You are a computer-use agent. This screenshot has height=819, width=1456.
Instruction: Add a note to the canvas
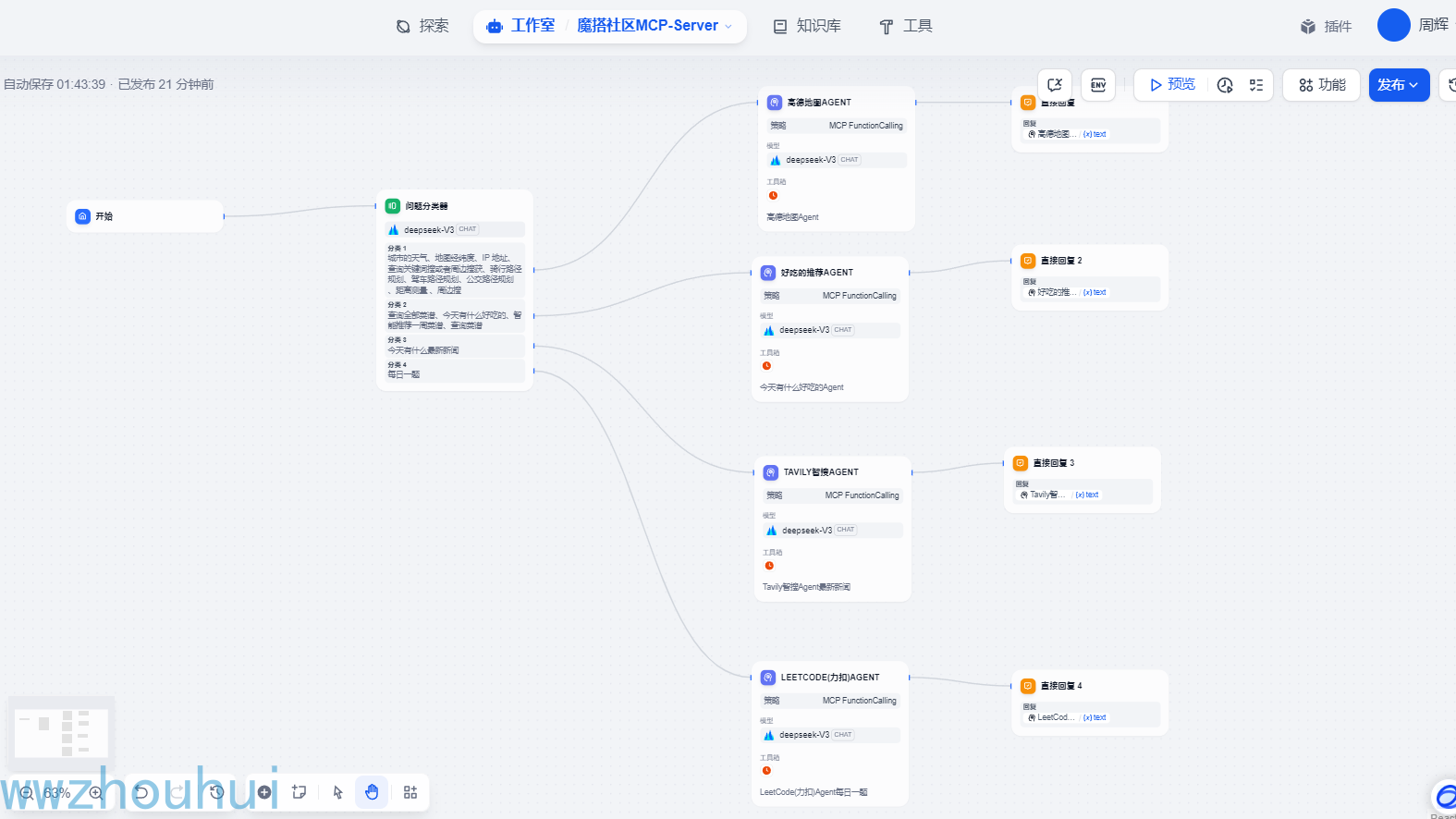tap(300, 792)
